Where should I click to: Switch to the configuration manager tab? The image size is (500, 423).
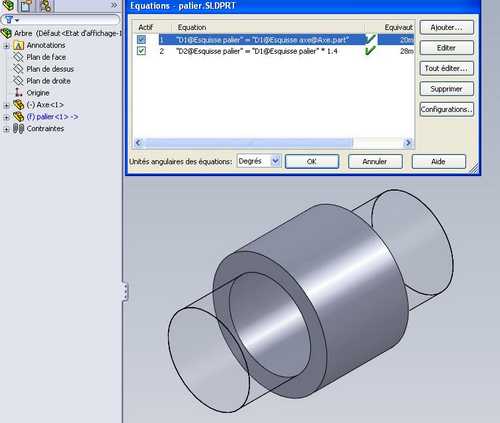(45, 6)
